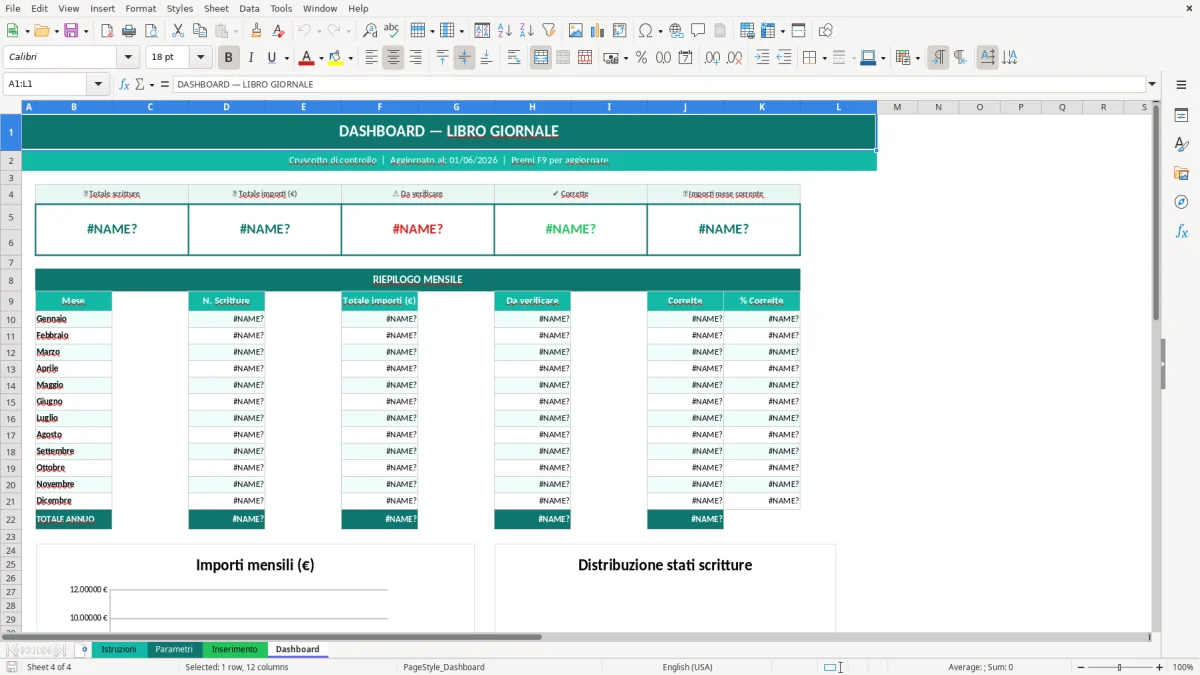Insert an image from toolbar

tap(576, 31)
